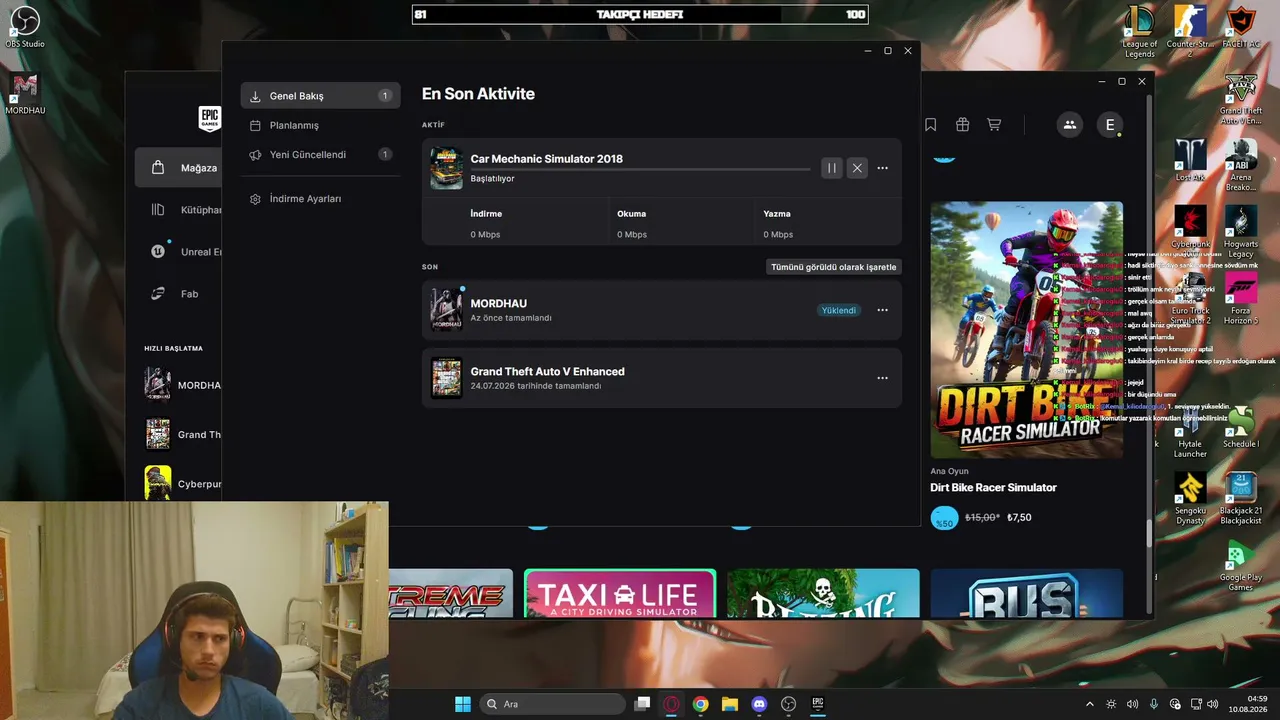Viewport: 1280px width, 720px height.
Task: Open the OBS Studio desktop shortcut
Action: (25, 28)
